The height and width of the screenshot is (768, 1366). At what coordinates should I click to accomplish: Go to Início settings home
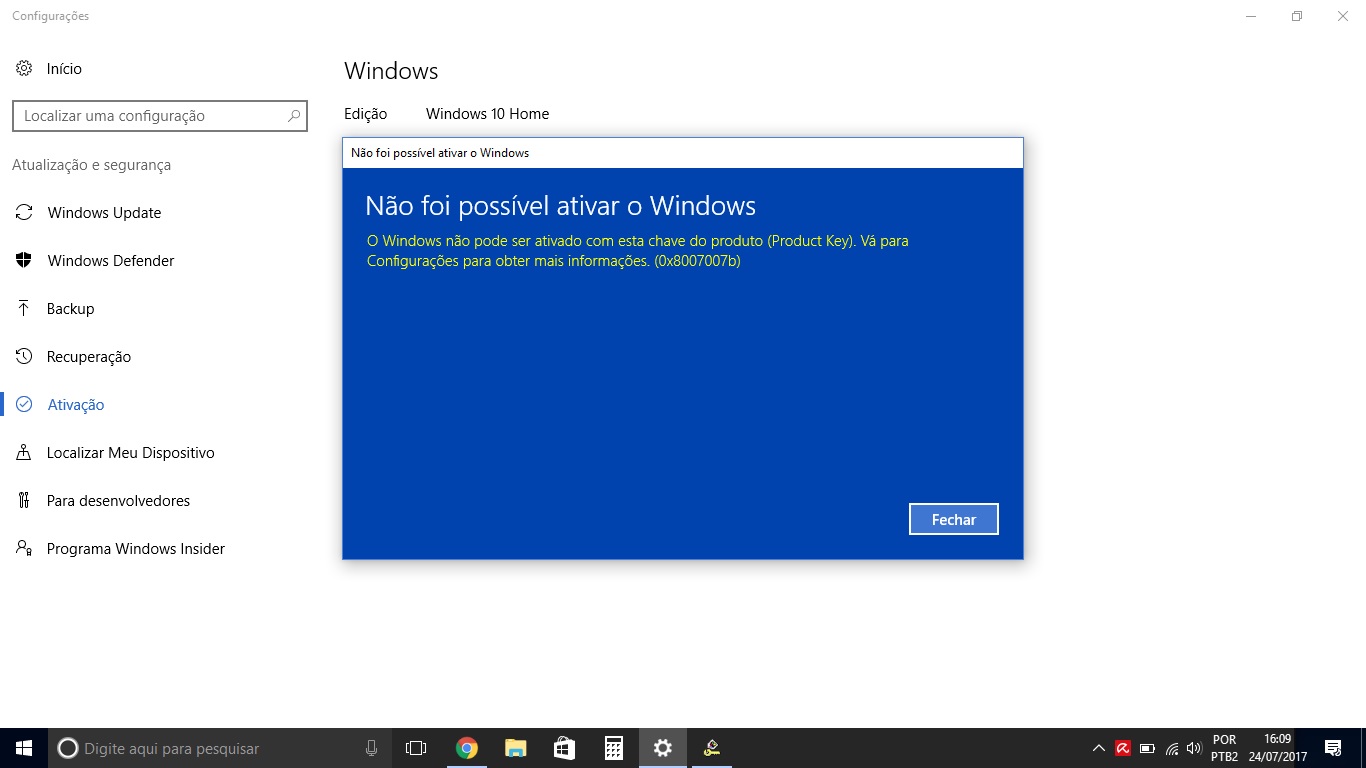[x=49, y=68]
